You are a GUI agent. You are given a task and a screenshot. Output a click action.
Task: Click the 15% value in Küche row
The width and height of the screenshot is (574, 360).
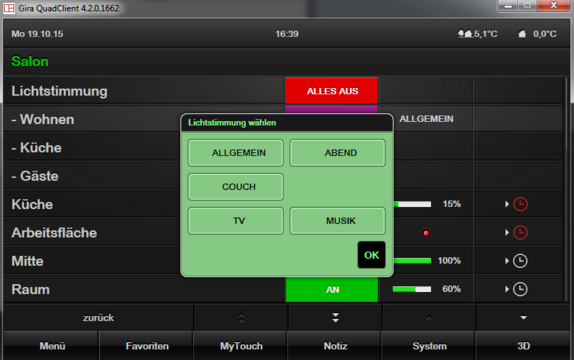click(x=452, y=204)
